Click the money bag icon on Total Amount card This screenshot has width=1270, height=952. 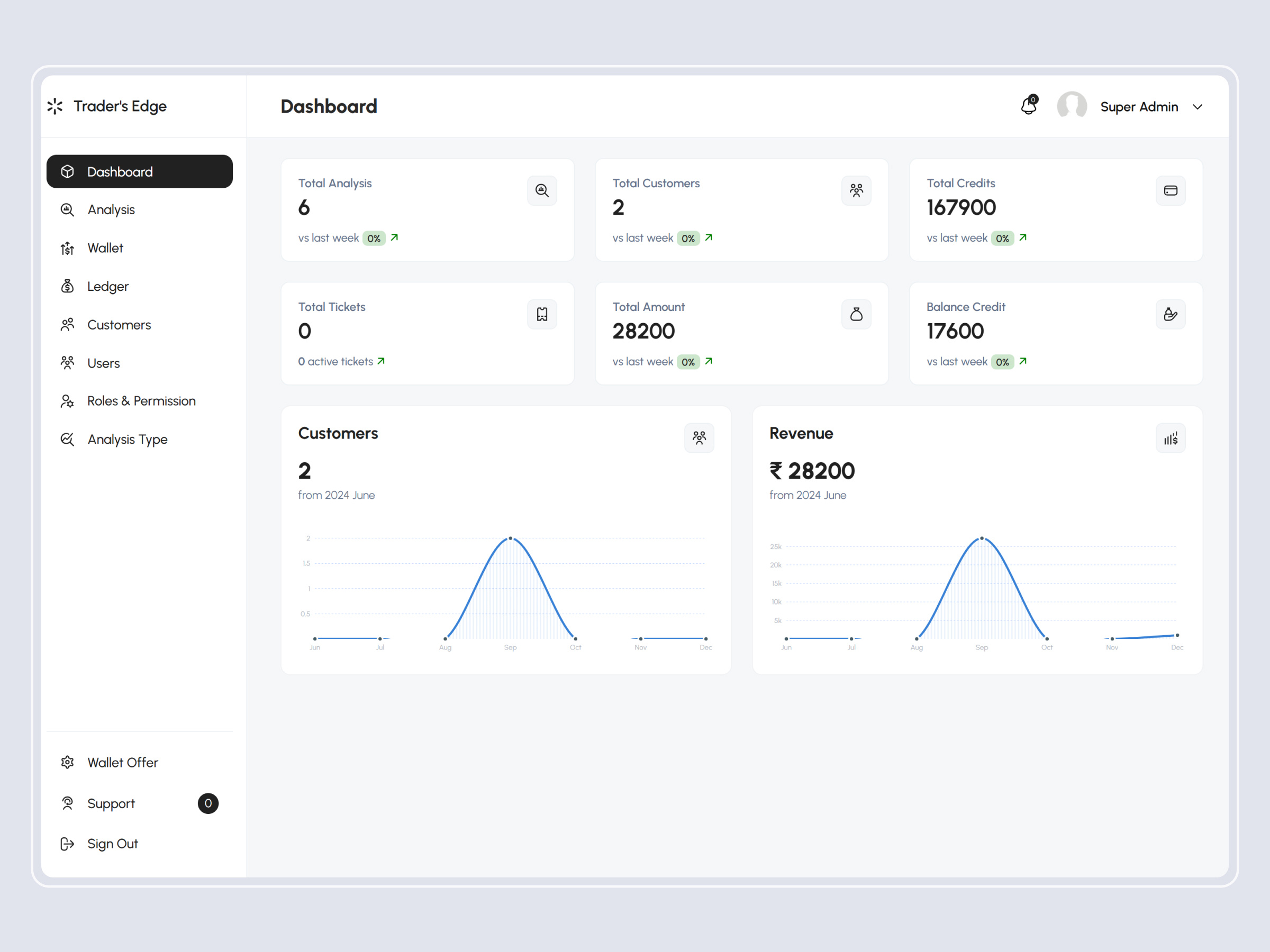856,314
